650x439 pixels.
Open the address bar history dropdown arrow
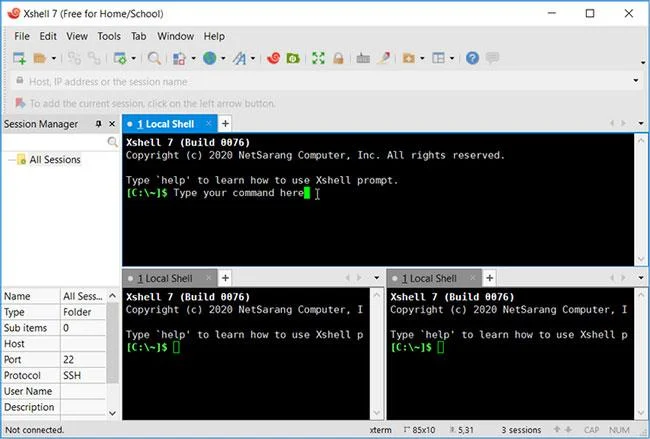pos(636,81)
